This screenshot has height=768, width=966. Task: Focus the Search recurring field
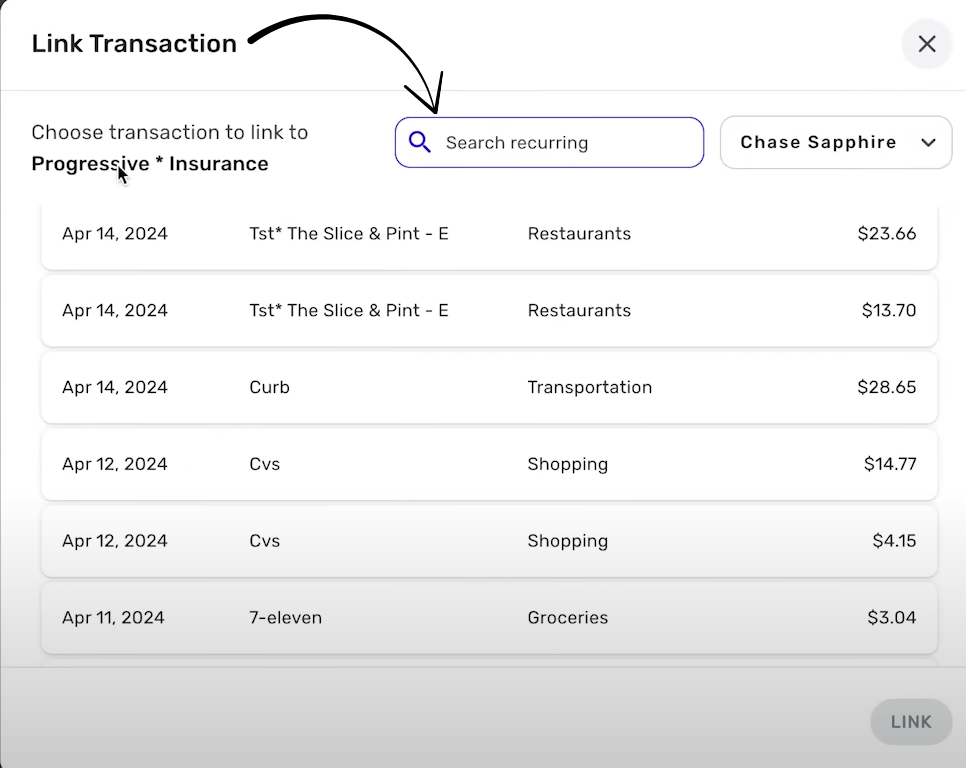550,142
